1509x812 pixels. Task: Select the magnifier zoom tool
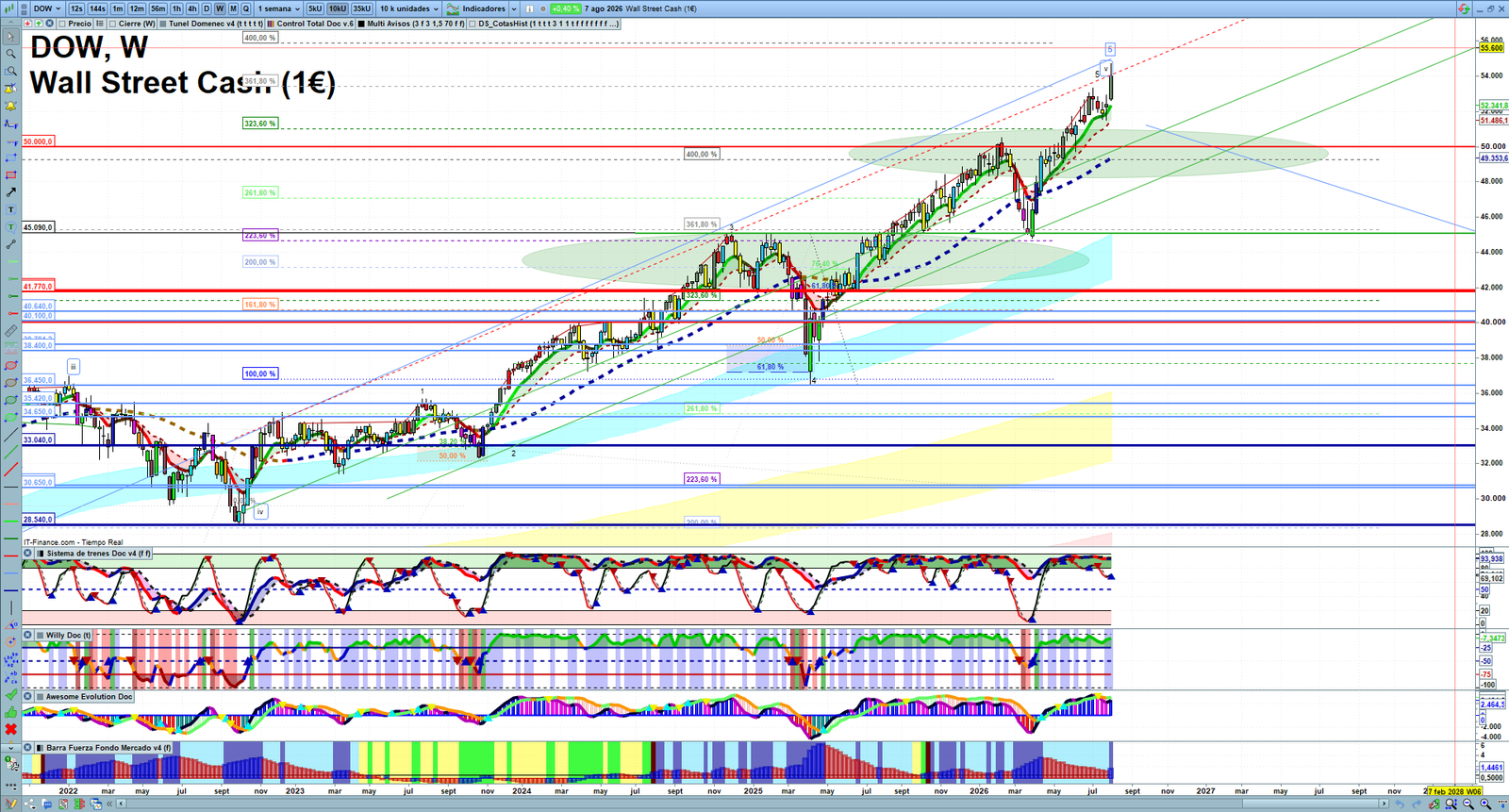(x=10, y=53)
